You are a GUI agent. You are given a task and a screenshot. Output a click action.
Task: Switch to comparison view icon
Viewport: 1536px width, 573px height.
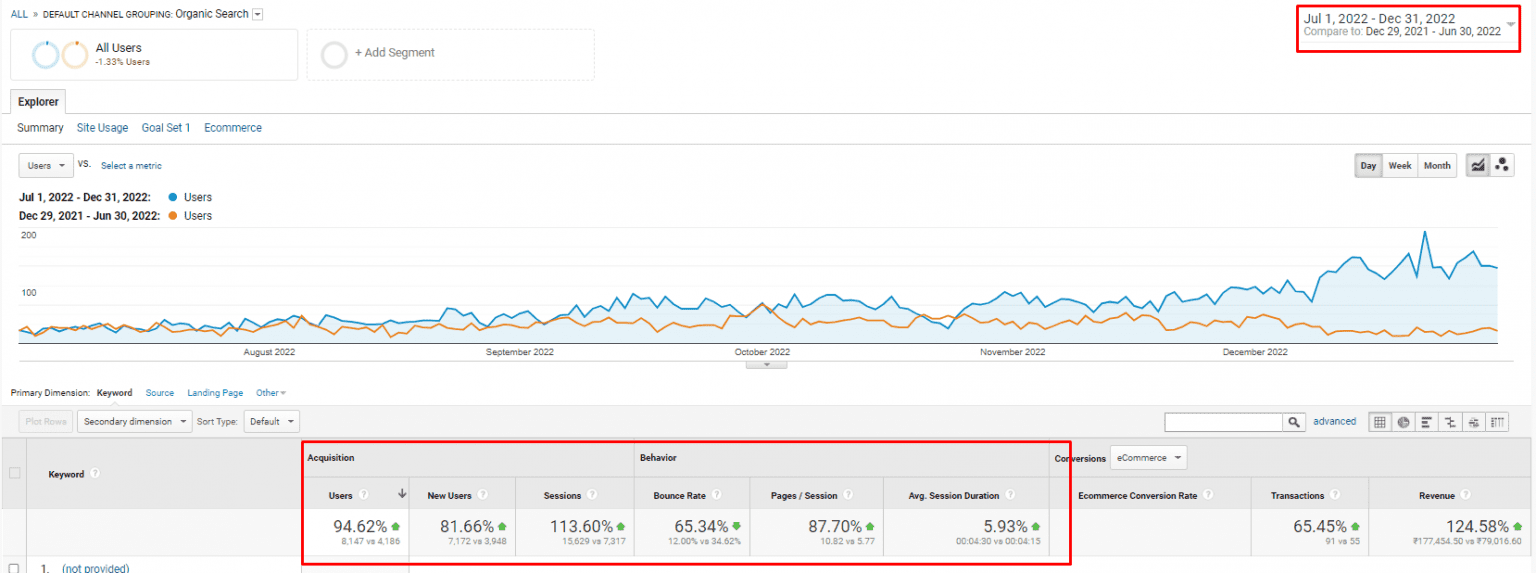coord(1450,422)
